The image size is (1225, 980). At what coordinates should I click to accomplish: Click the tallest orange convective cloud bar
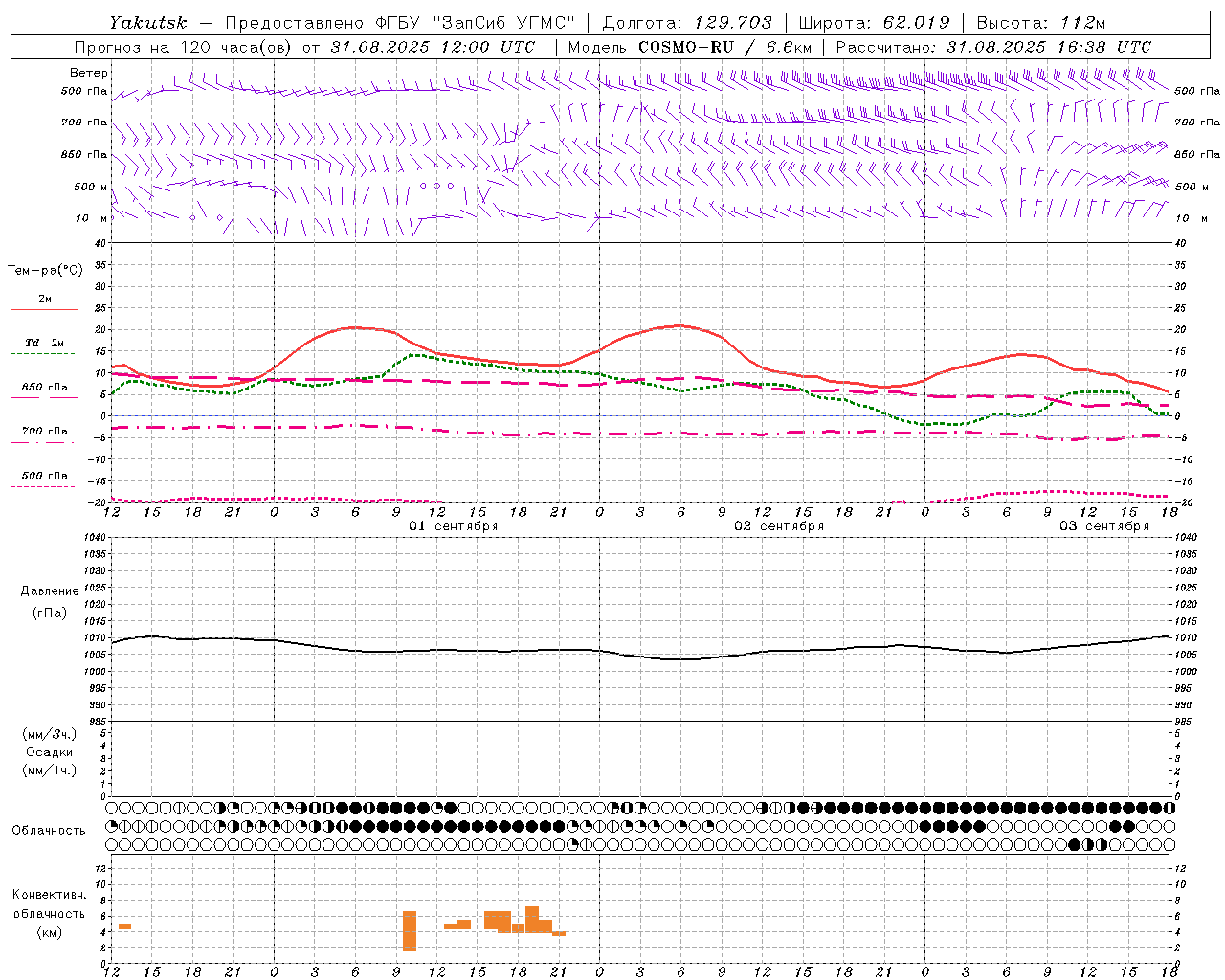coord(410,930)
